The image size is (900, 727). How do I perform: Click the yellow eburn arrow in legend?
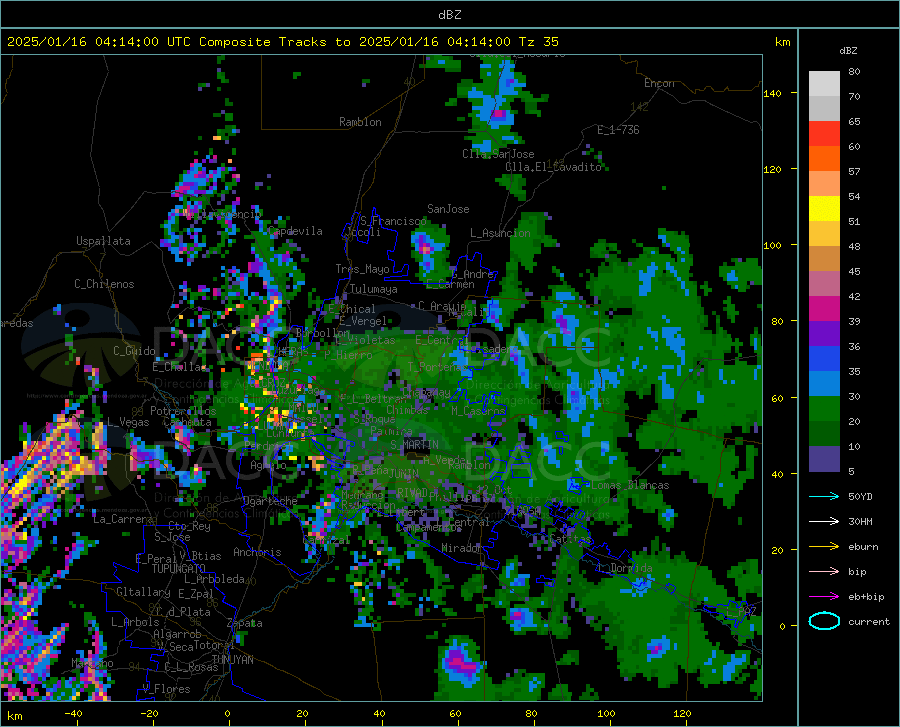(x=824, y=547)
